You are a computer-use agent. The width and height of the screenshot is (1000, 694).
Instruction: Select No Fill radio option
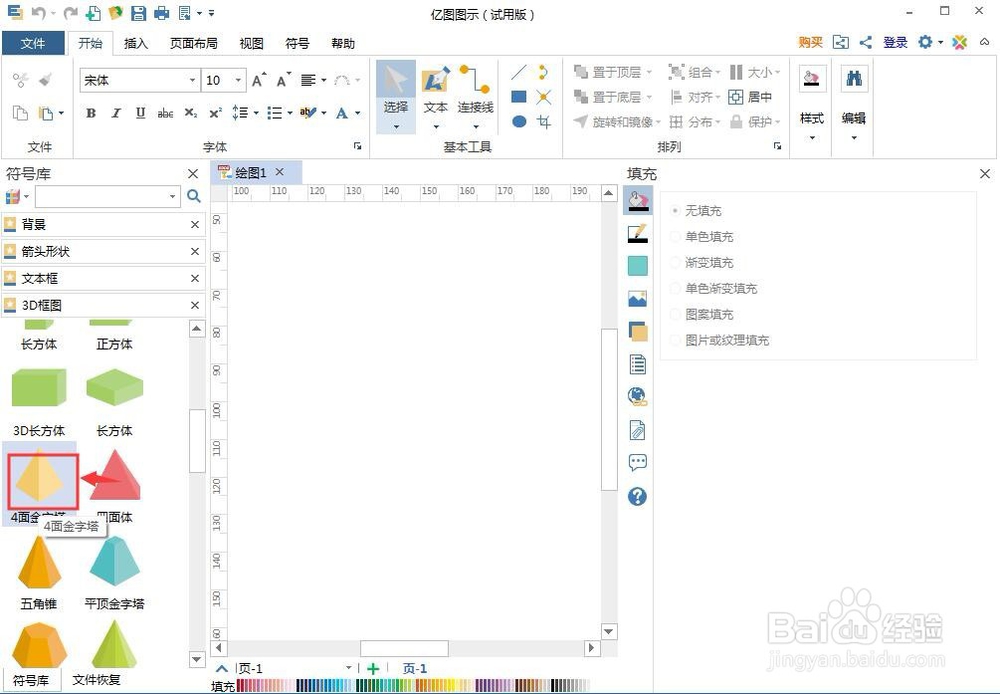pyautogui.click(x=696, y=210)
